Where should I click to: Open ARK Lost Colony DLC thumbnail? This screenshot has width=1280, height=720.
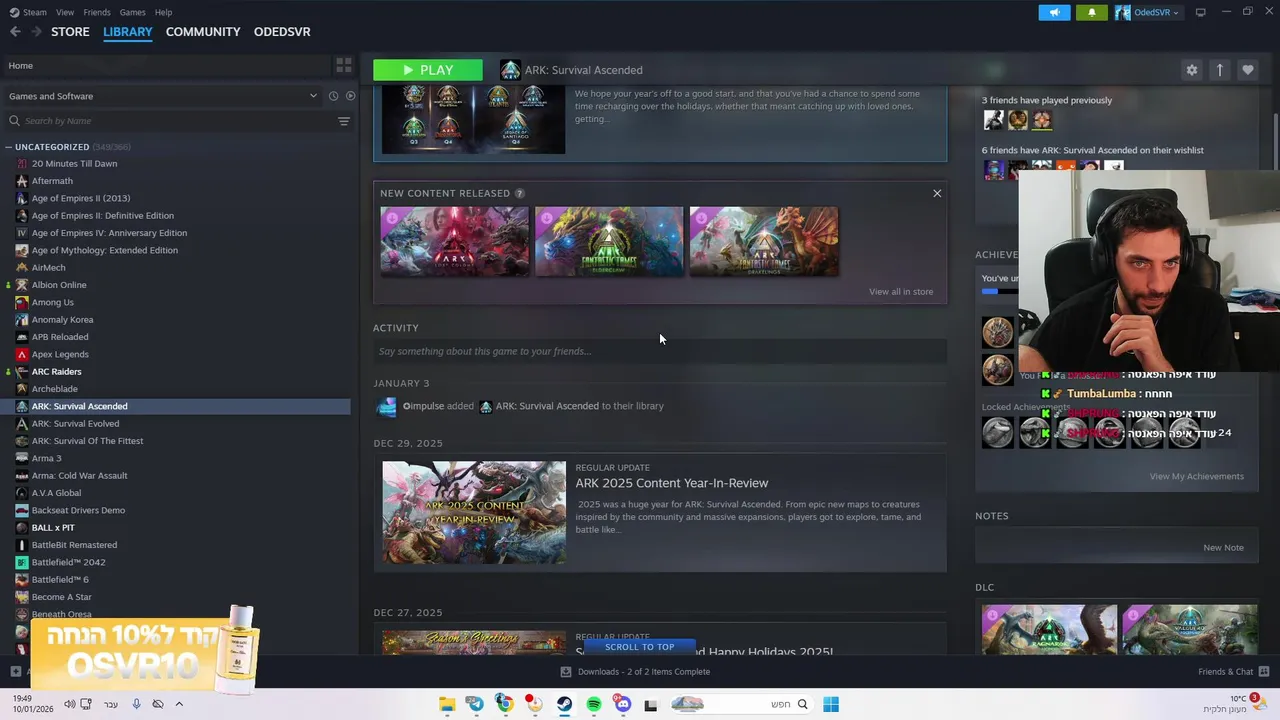coord(454,241)
